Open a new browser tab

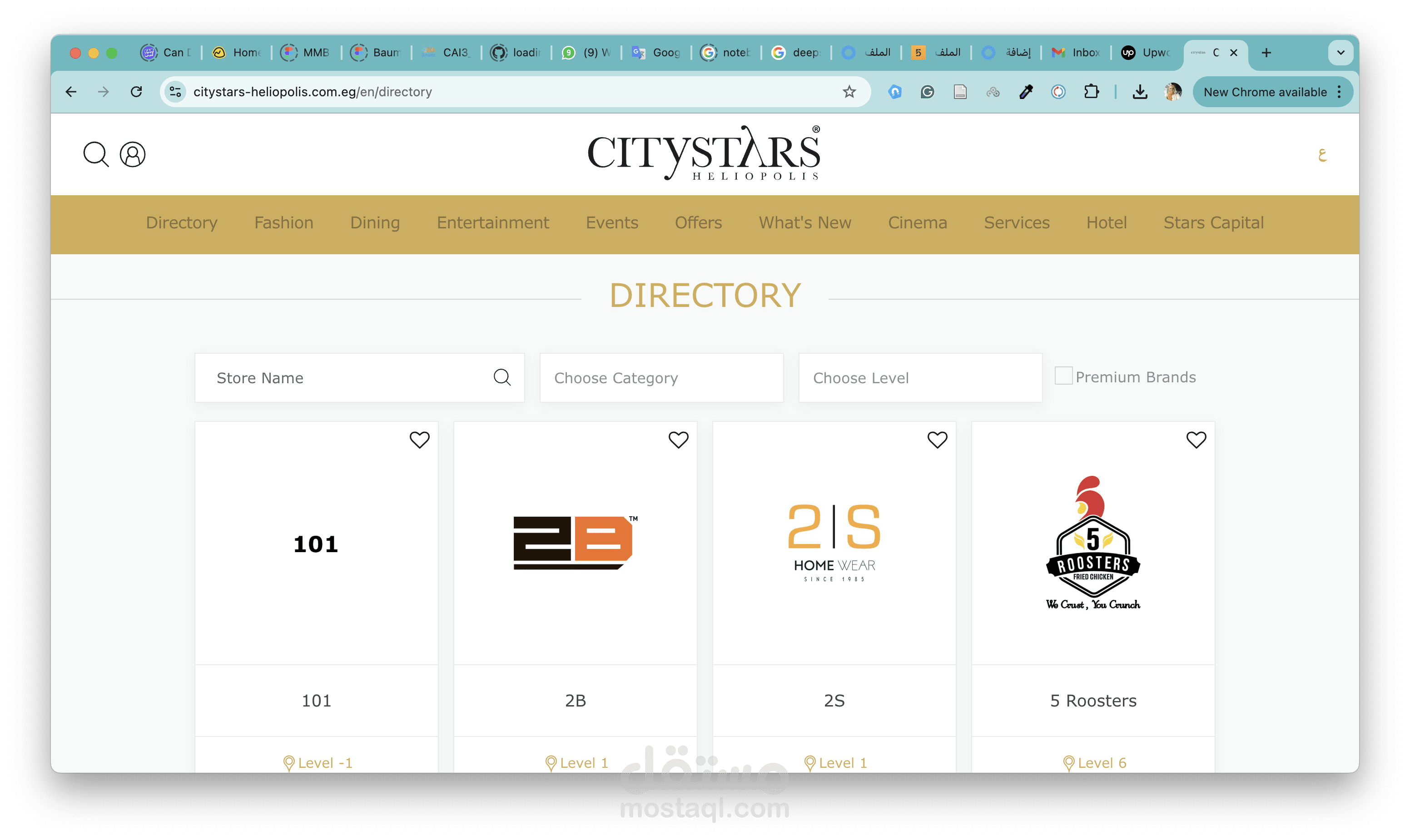coord(1266,53)
